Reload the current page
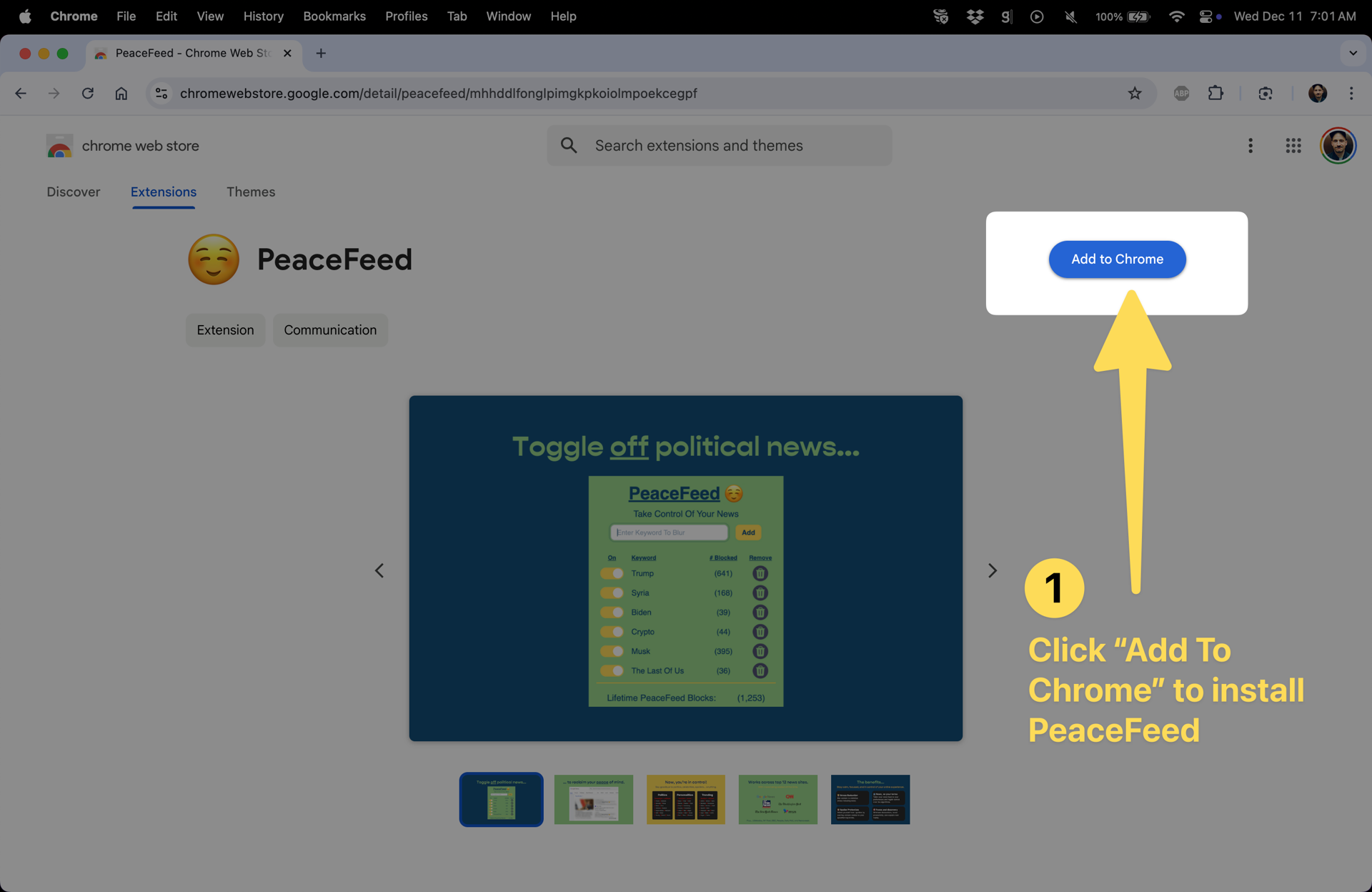1372x892 pixels. [x=88, y=94]
